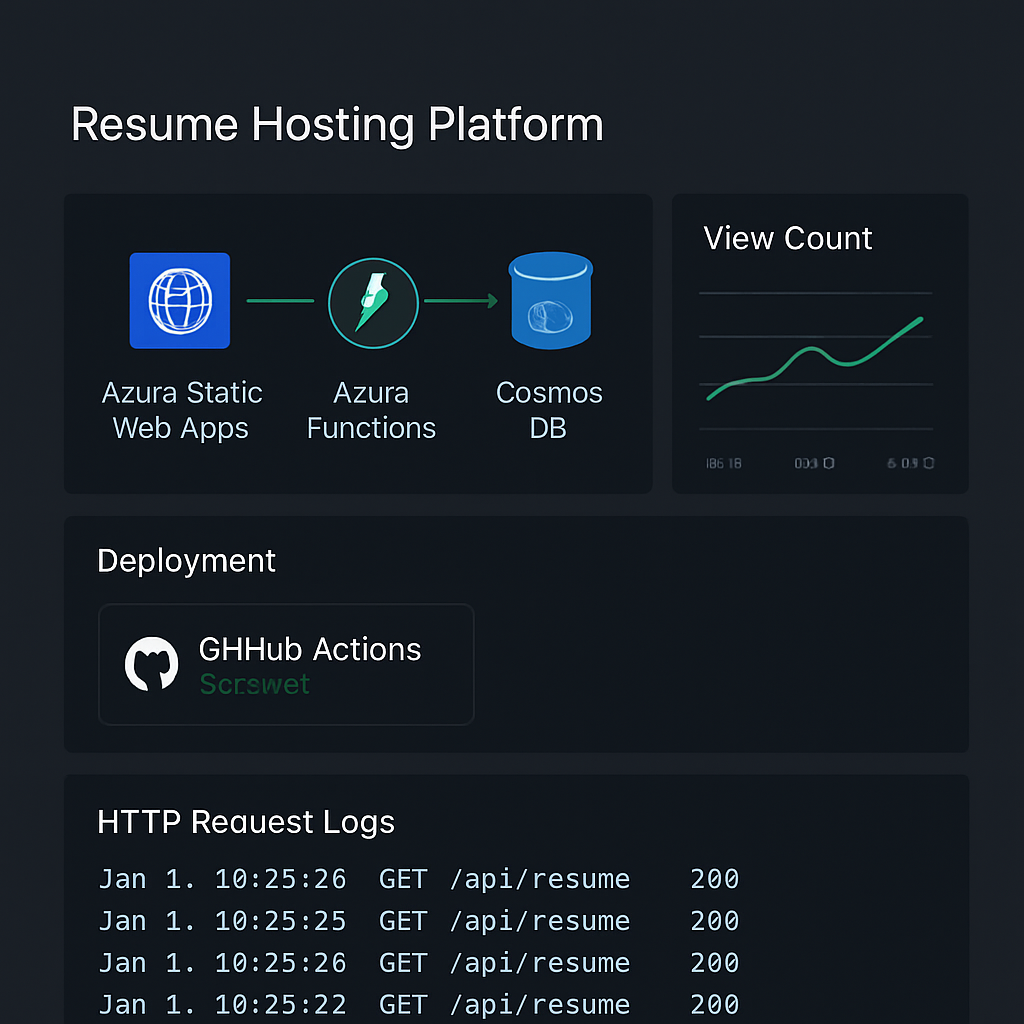Open the 'GHHub Actions' label

click(x=310, y=649)
